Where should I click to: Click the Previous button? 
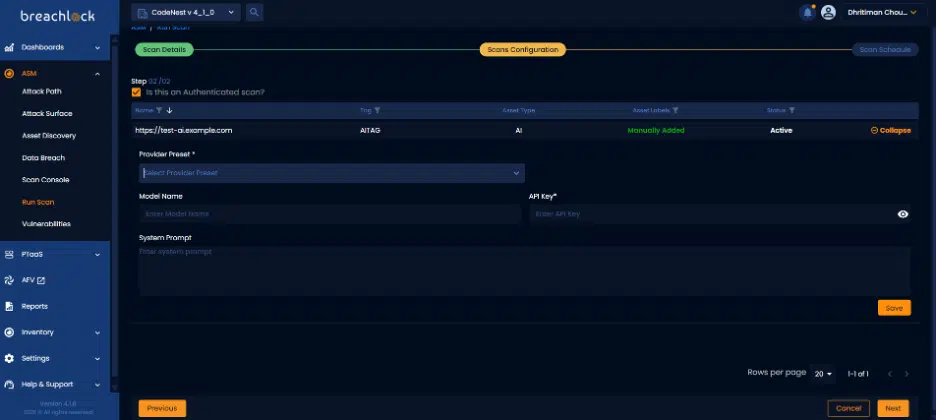pyautogui.click(x=162, y=409)
